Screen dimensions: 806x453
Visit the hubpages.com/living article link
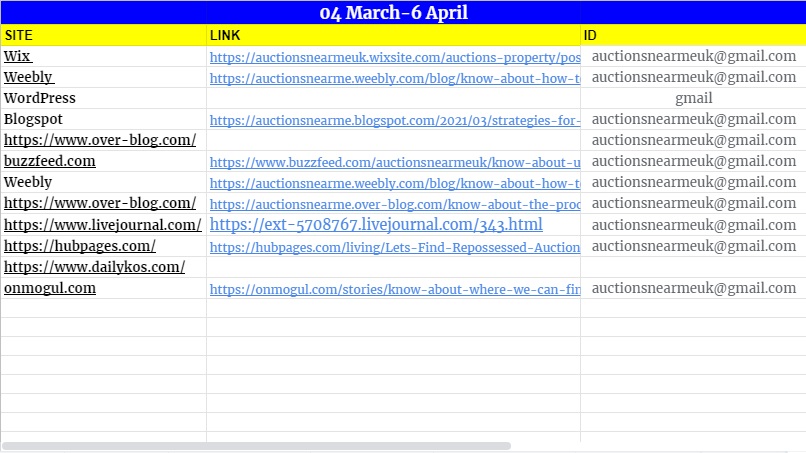point(394,247)
